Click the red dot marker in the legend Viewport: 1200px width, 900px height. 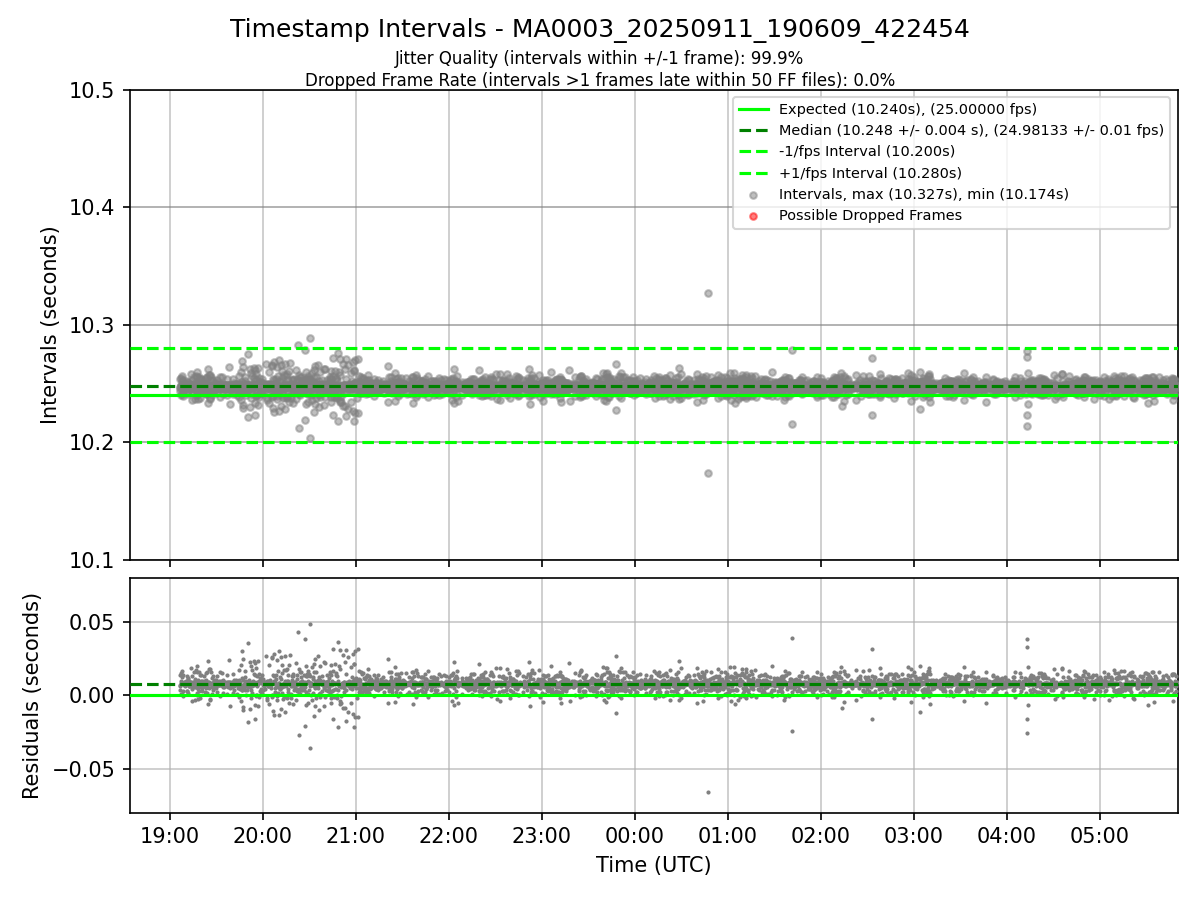[x=754, y=216]
